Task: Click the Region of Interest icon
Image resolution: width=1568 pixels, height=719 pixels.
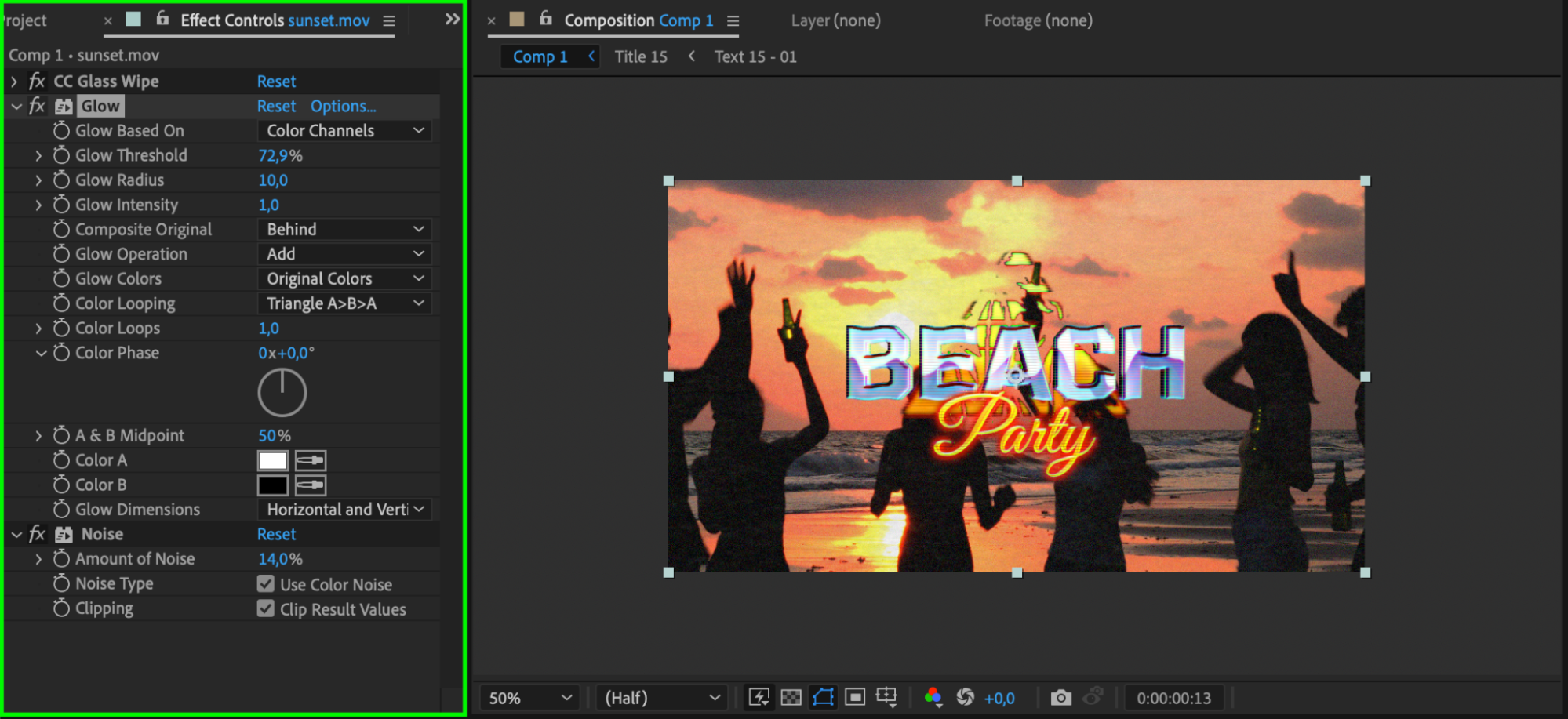Action: click(x=855, y=697)
